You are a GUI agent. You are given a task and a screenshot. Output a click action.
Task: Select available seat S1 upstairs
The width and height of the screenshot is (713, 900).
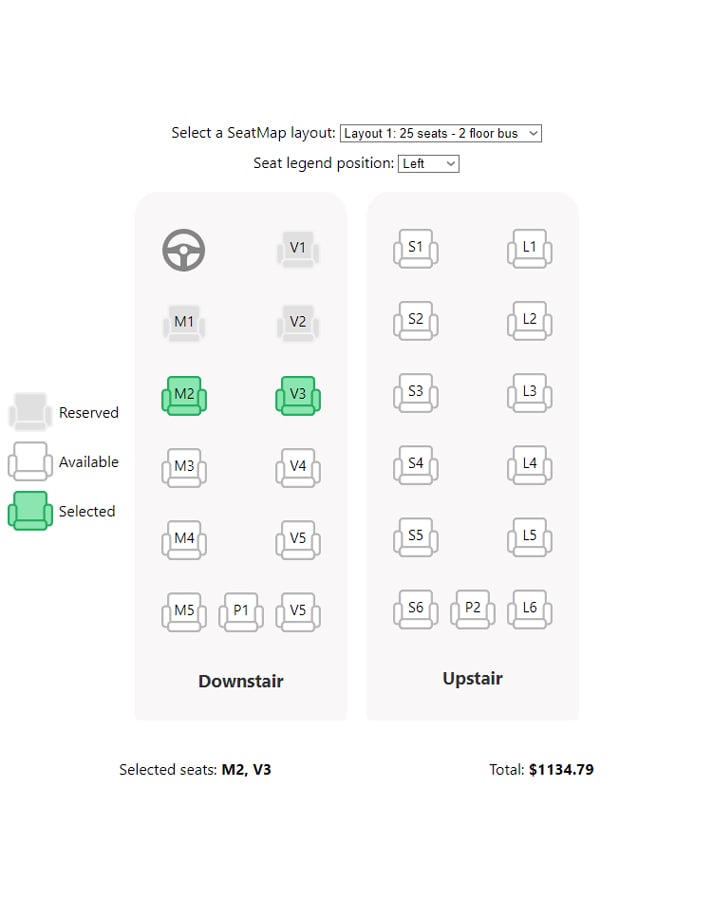pyautogui.click(x=416, y=249)
